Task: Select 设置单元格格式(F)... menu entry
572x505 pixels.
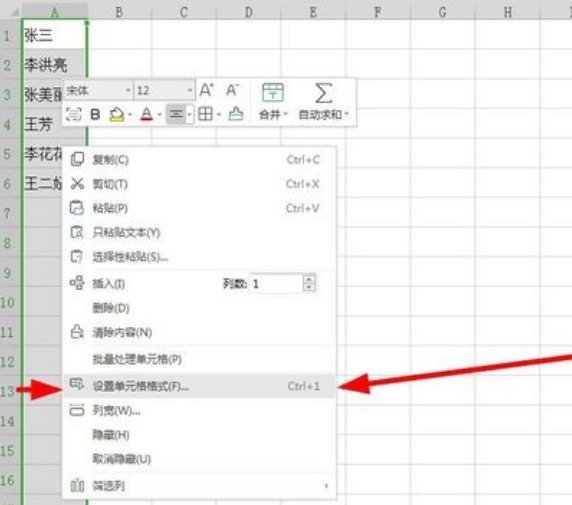Action: point(199,386)
